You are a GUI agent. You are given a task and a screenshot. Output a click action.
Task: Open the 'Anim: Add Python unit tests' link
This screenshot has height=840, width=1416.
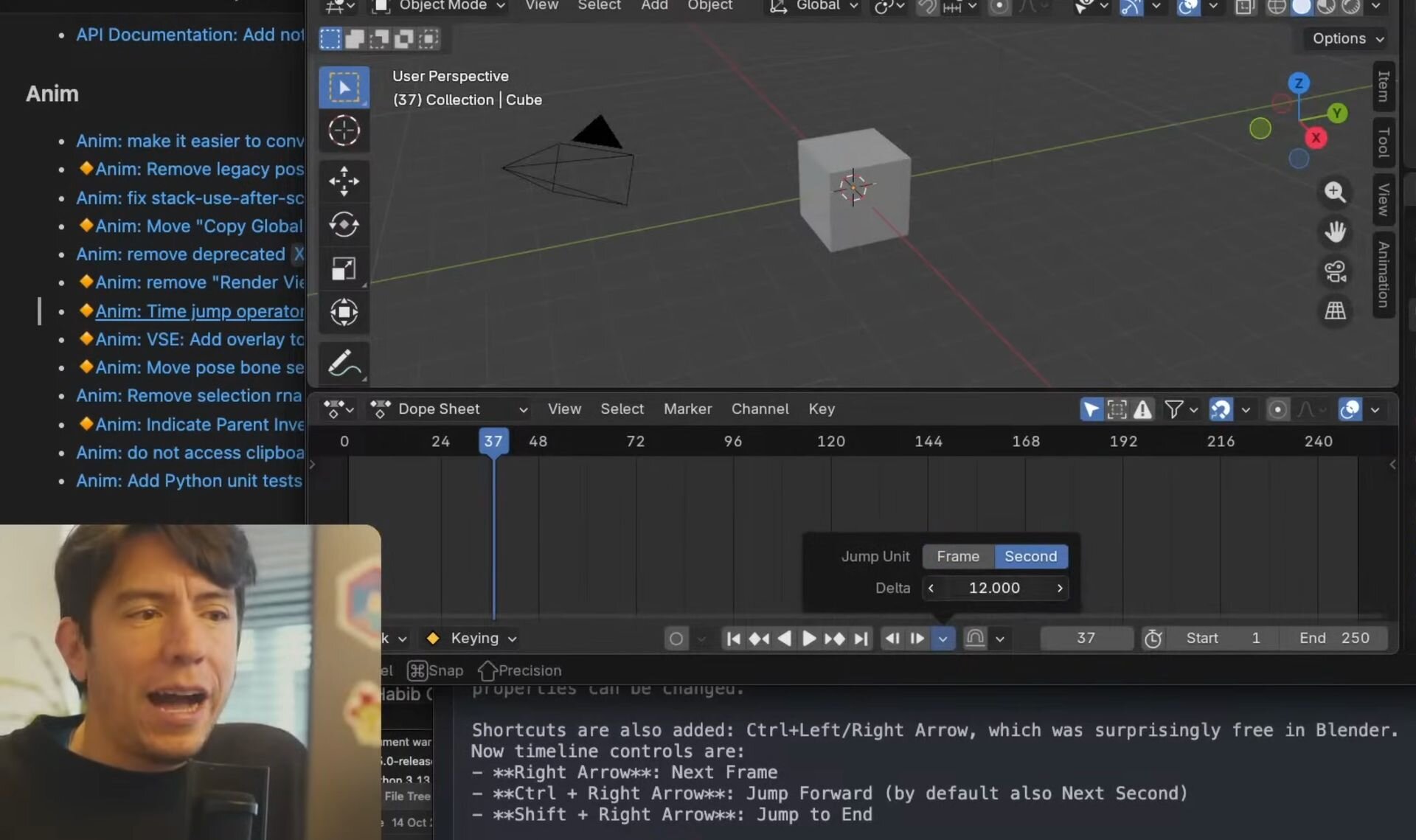point(190,481)
